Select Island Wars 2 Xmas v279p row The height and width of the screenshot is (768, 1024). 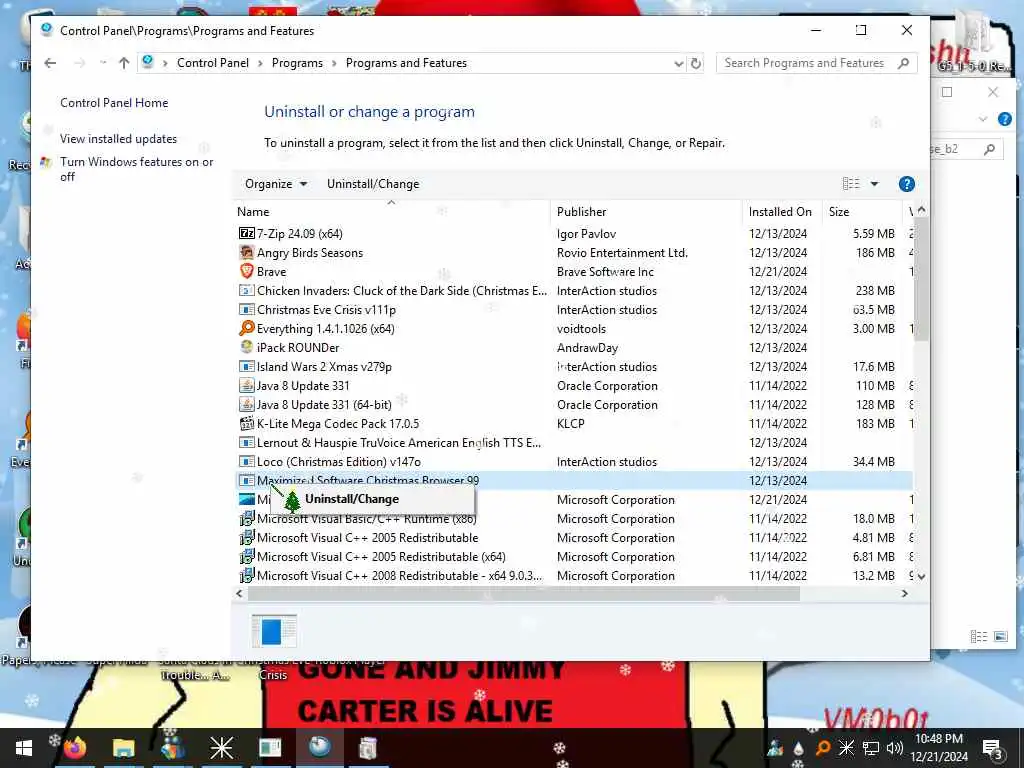[573, 366]
